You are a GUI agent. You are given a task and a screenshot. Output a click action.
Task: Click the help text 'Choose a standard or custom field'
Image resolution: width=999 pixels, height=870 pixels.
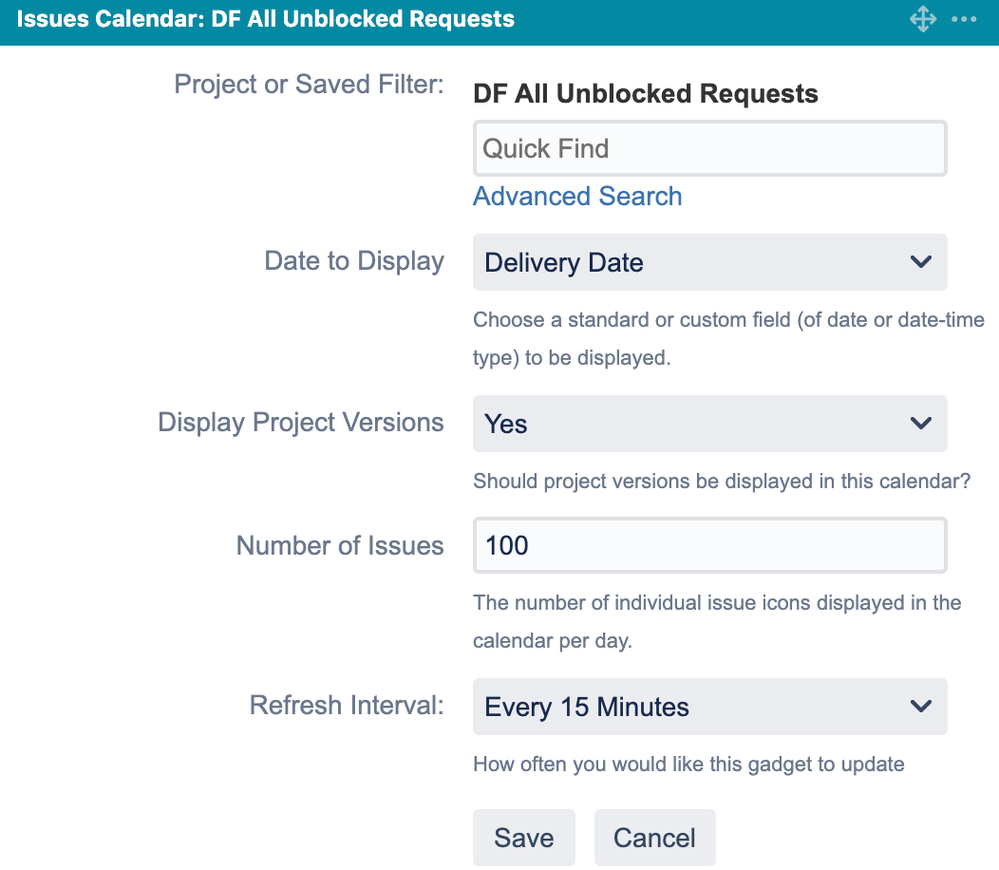click(x=631, y=320)
